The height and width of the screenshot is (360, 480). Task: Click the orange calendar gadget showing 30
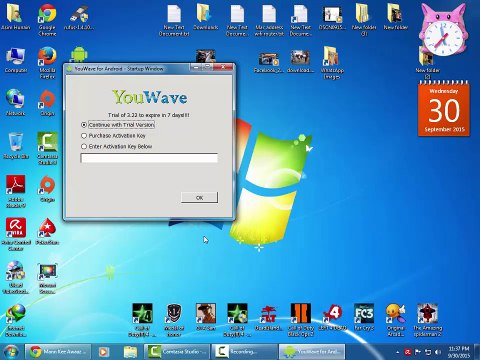(444, 109)
